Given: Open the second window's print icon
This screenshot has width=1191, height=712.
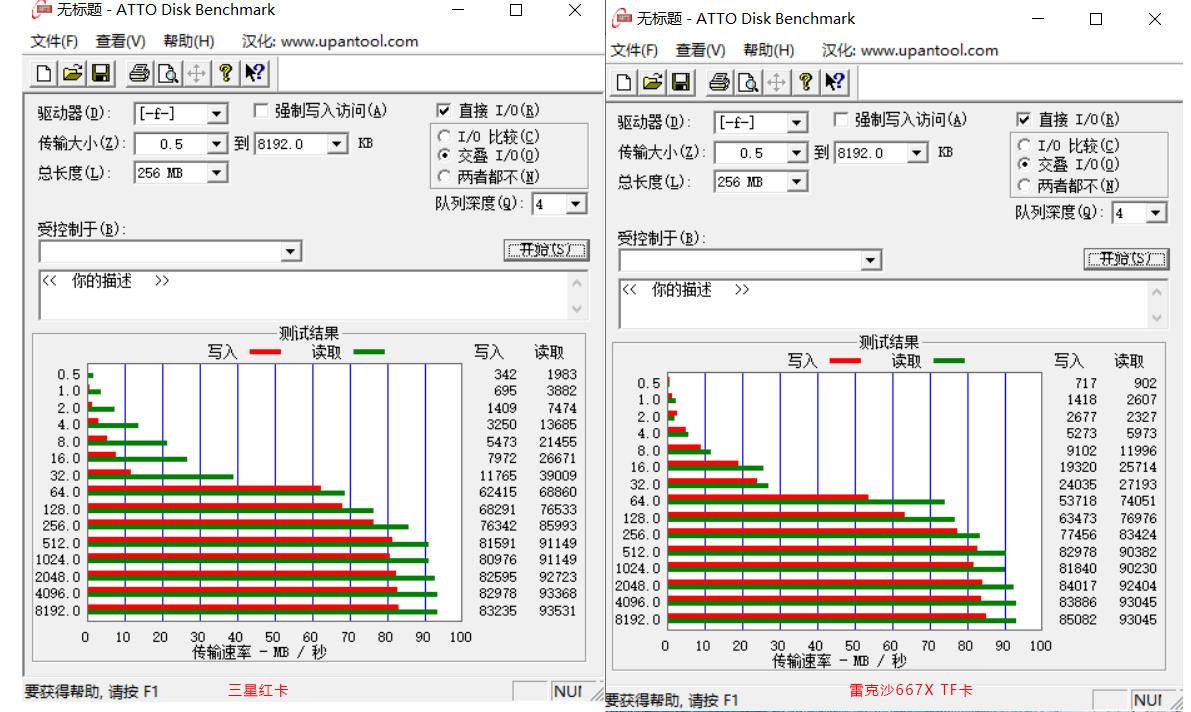Looking at the screenshot, I should click(720, 82).
